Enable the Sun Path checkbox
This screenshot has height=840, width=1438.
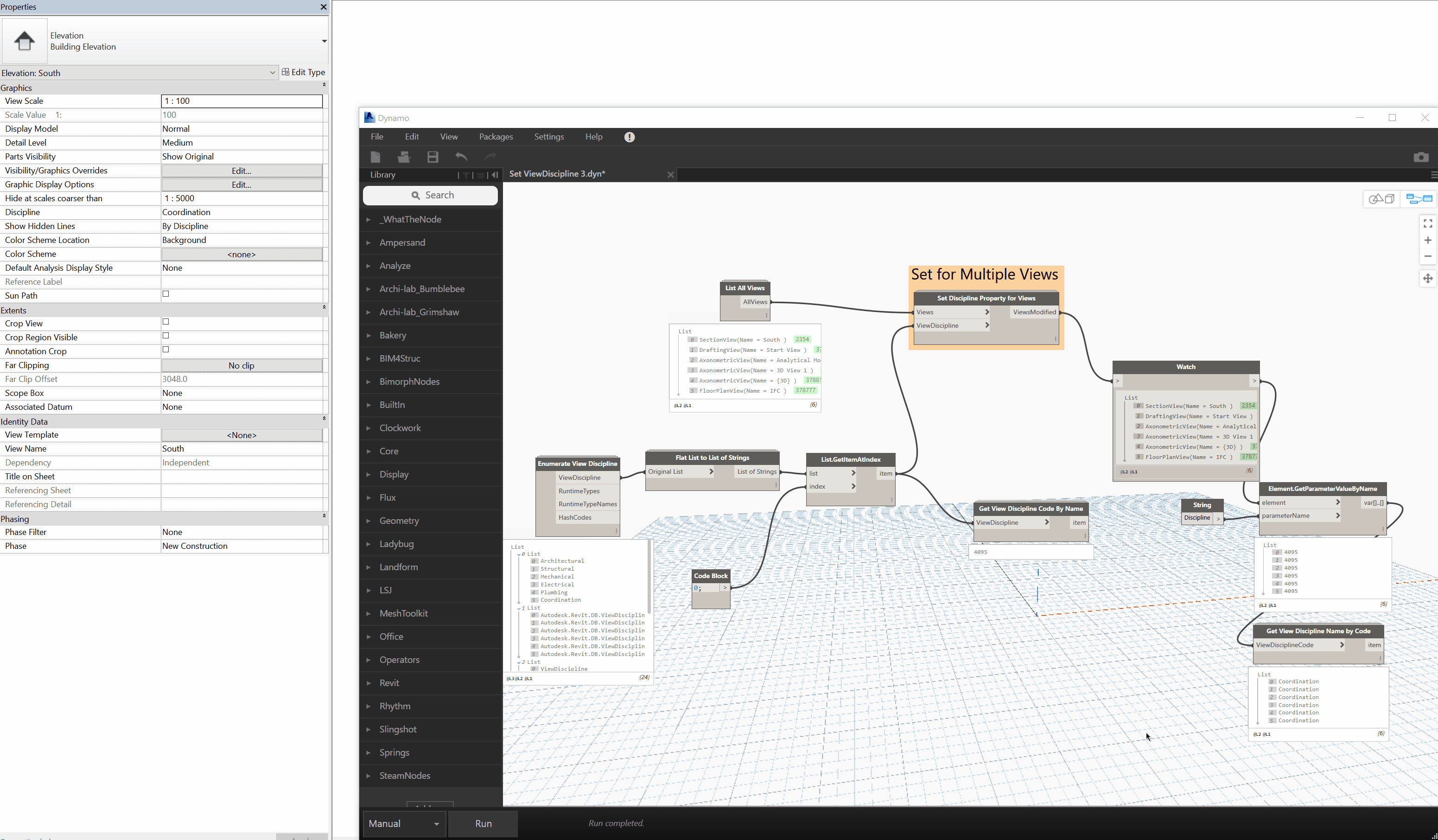[x=166, y=294]
